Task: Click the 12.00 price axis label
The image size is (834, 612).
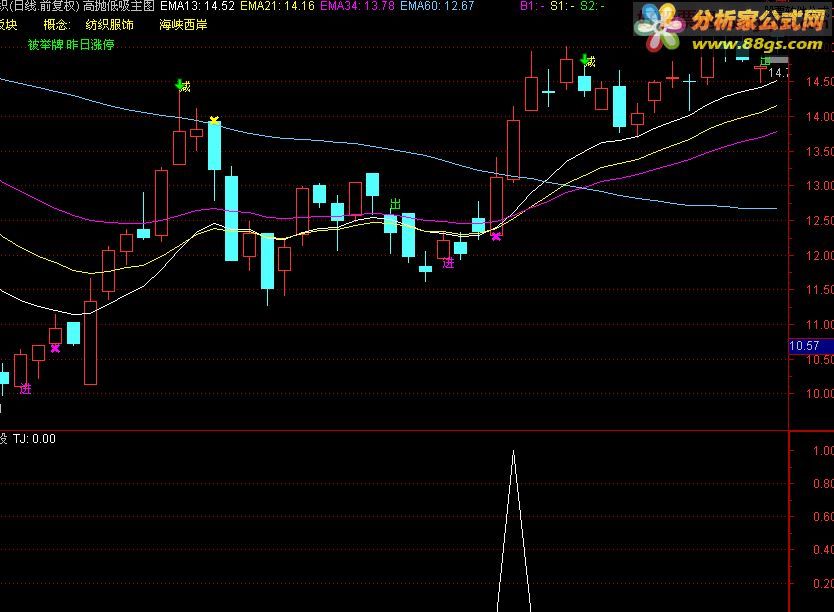Action: [819, 255]
